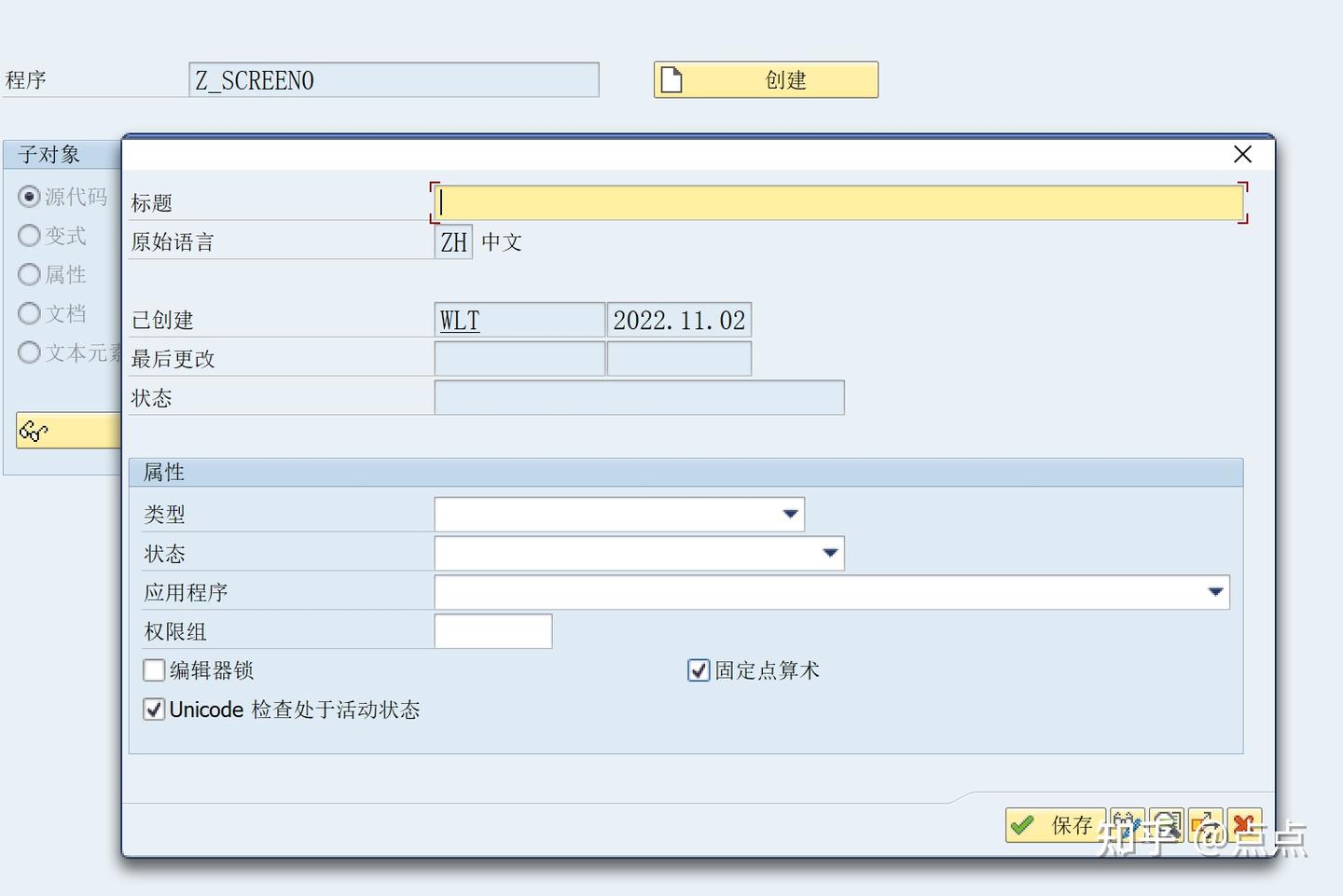Screen dimensions: 1343x896
Task: Click the pencil edit icon beside 保存
Action: (1128, 825)
